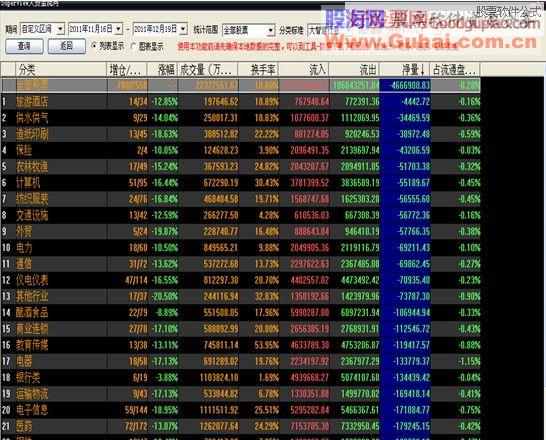Click 47/114 position count in 仪电仪表 row
The width and height of the screenshot is (546, 440).
(136, 280)
